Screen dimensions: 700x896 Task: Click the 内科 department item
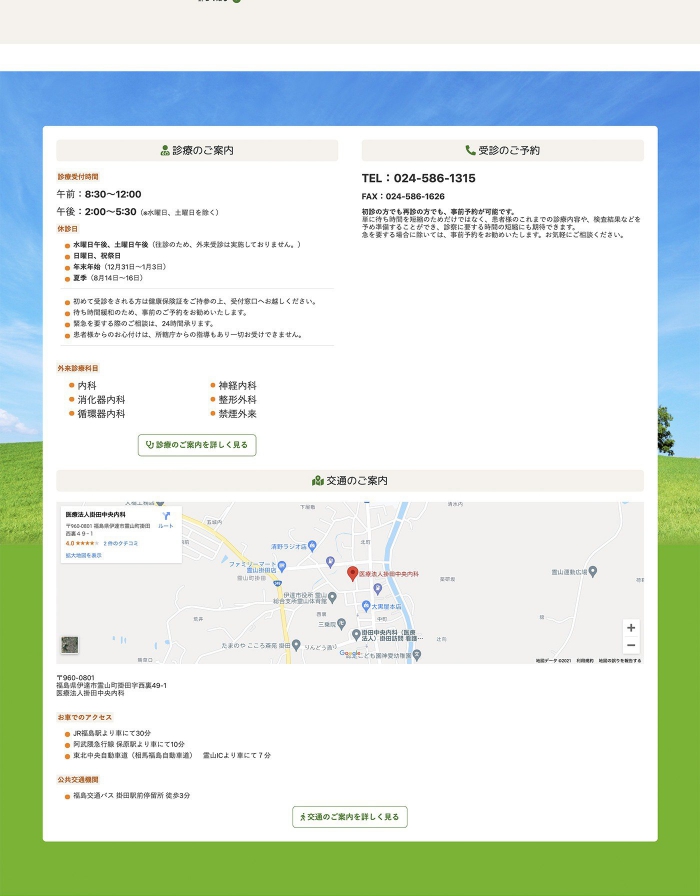(x=87, y=386)
